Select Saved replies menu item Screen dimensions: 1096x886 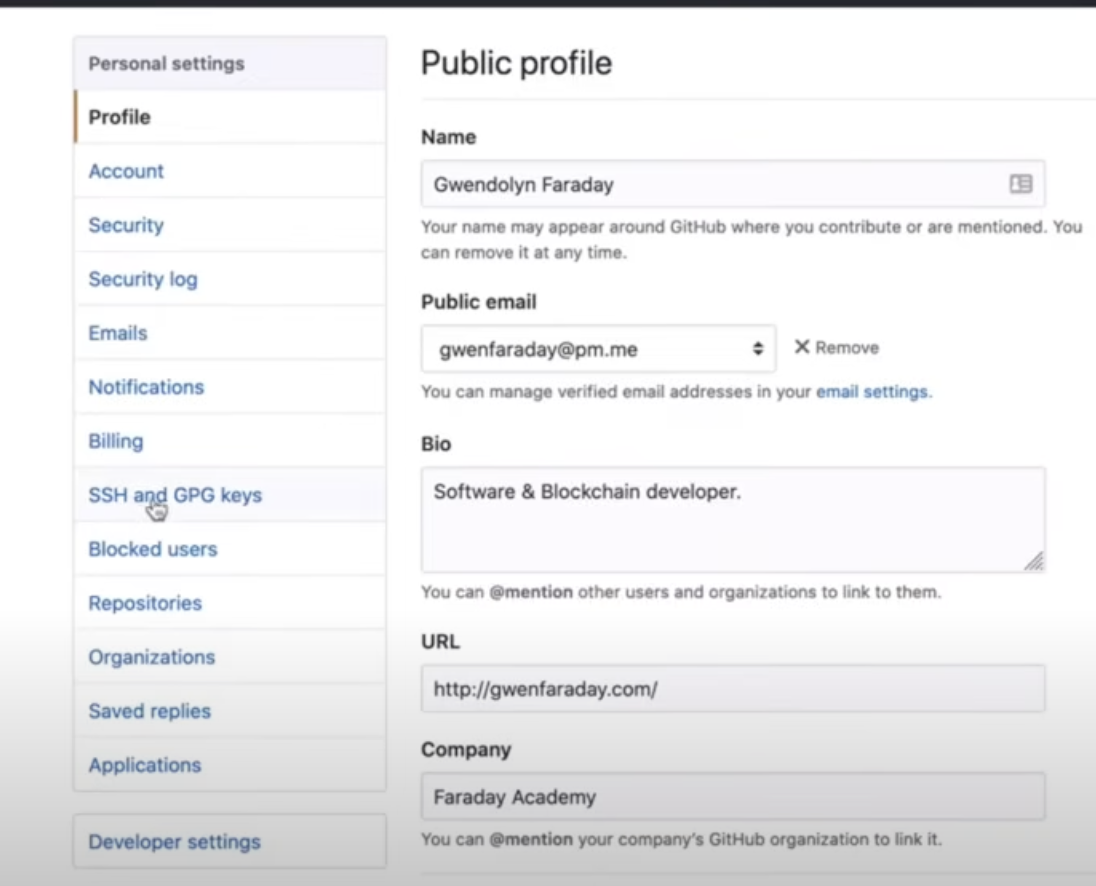[150, 711]
